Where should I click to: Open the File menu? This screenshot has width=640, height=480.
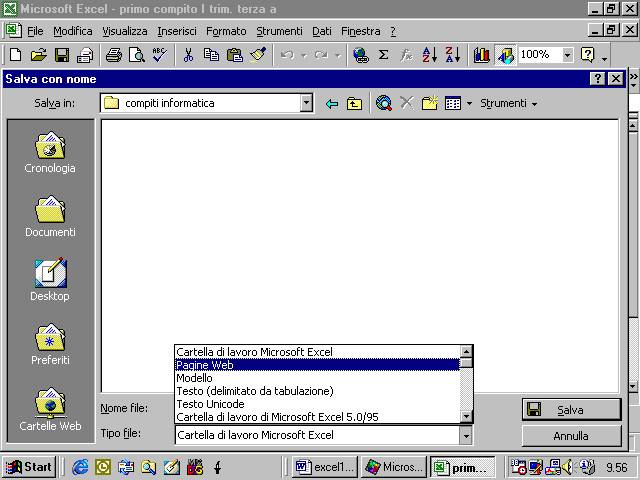pos(35,31)
